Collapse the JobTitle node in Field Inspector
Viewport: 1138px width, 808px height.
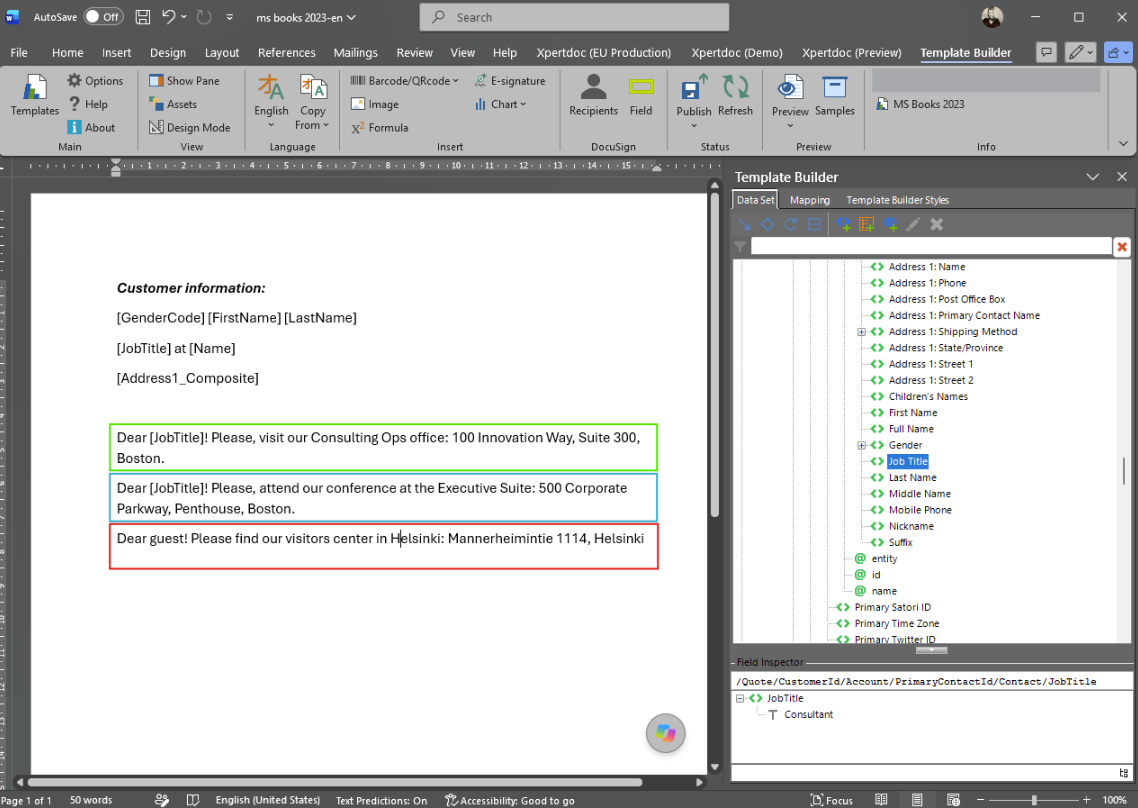pos(740,698)
